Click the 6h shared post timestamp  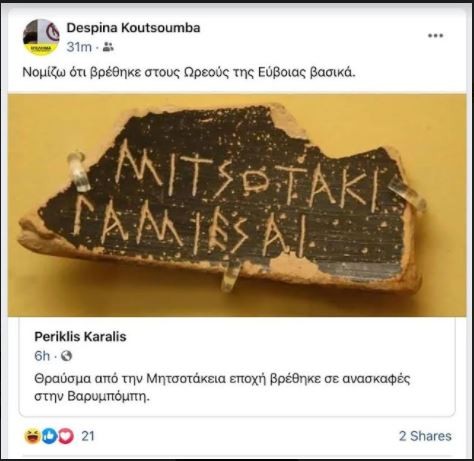click(x=42, y=356)
